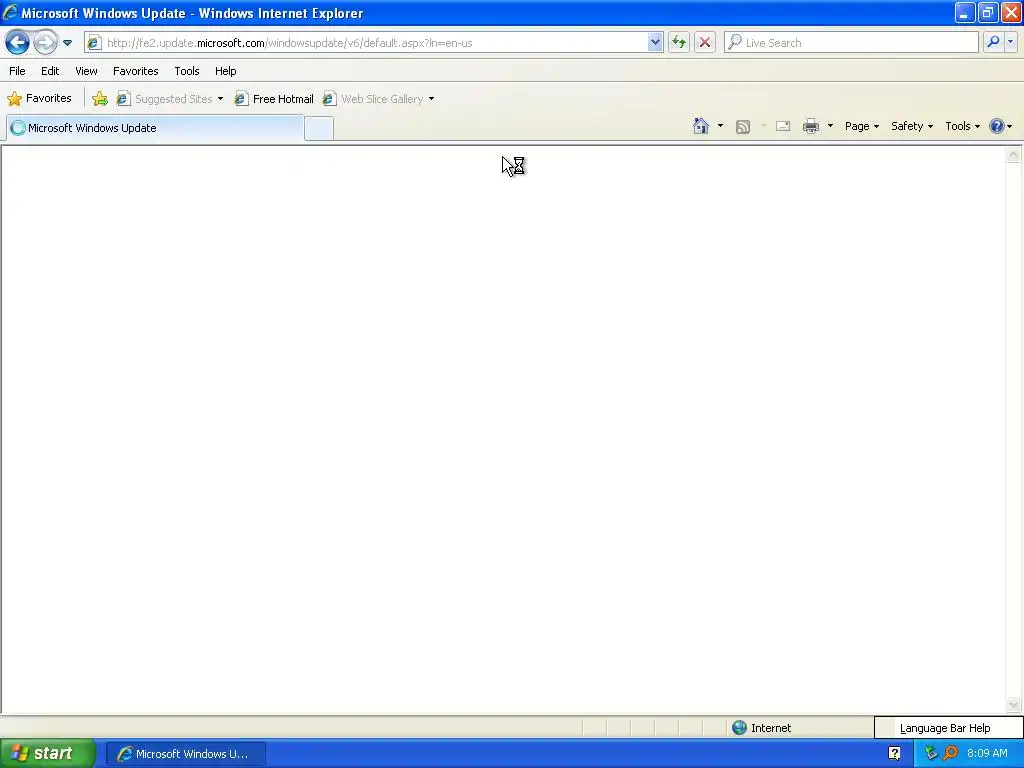Viewport: 1024px width, 768px height.
Task: Click the blue Help question mark icon
Action: point(997,126)
